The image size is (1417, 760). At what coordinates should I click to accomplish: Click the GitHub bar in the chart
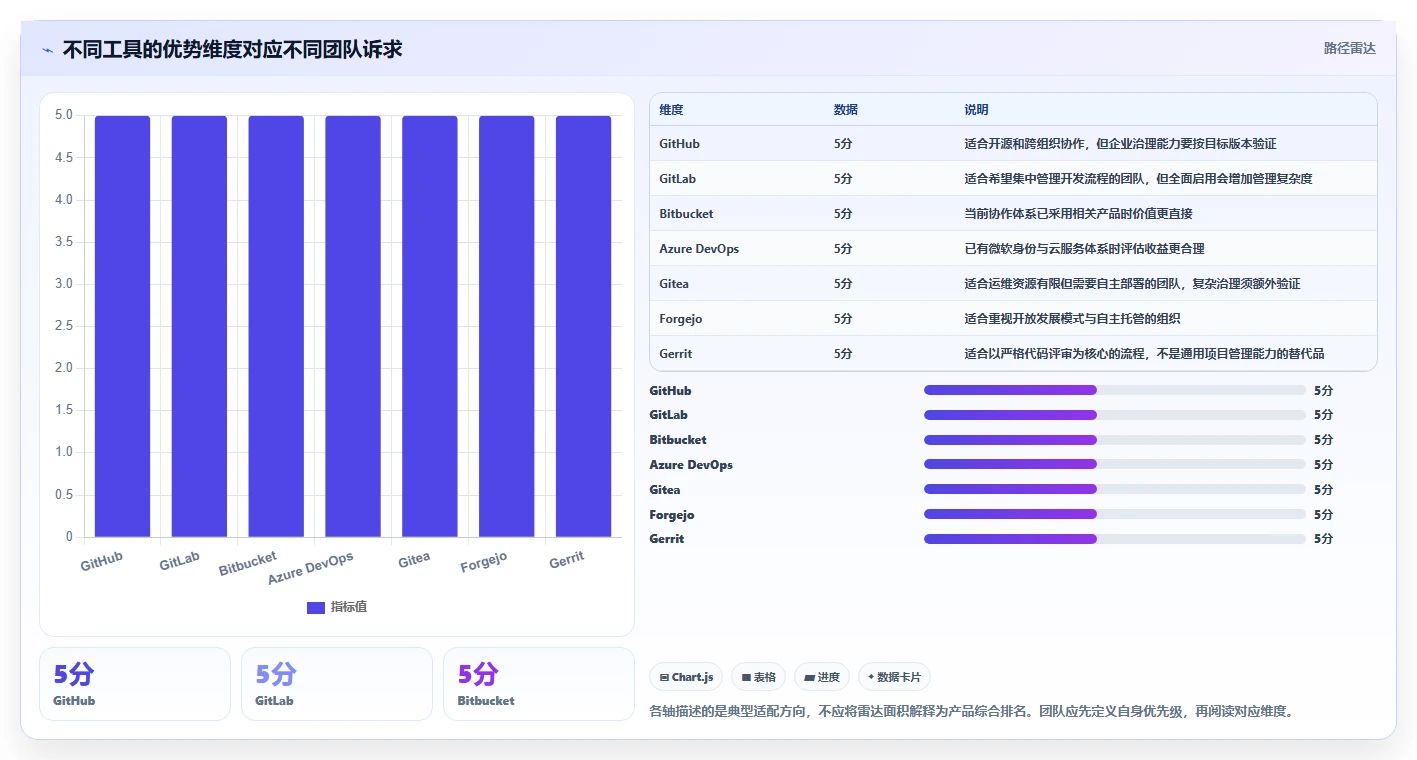point(123,326)
